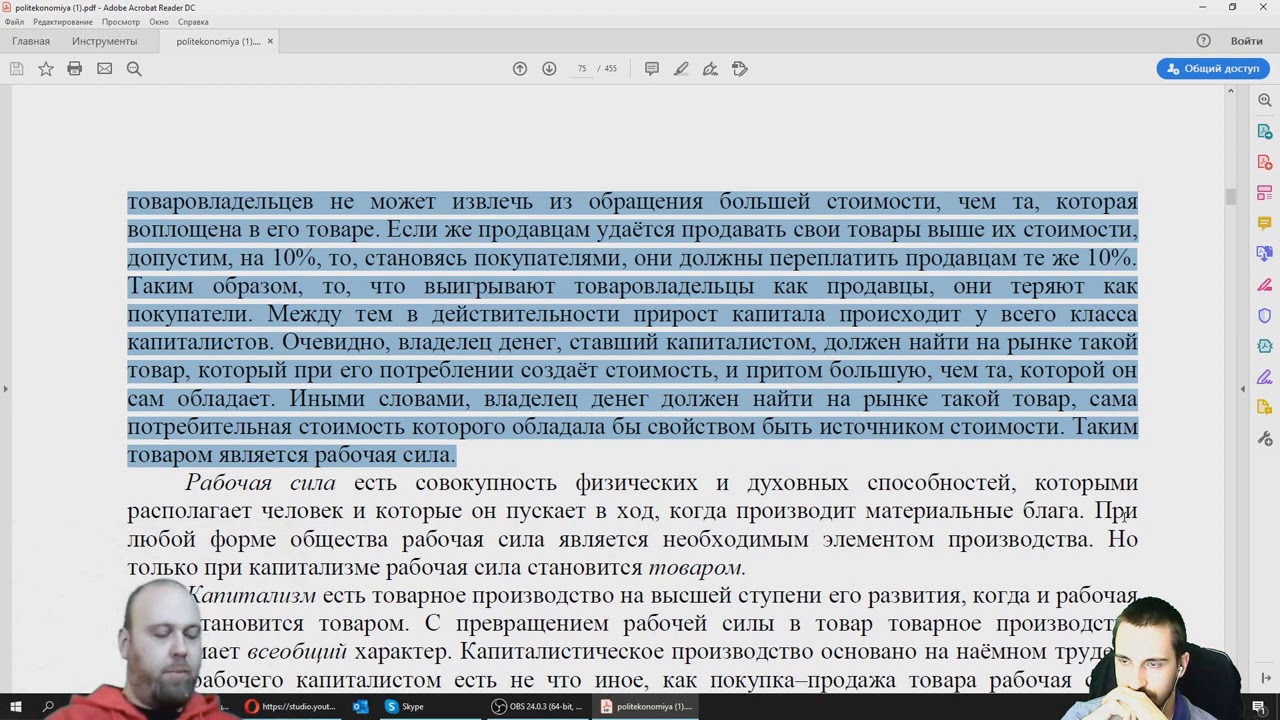Switch to the Opera studio.yout... taskbar window

[290, 706]
